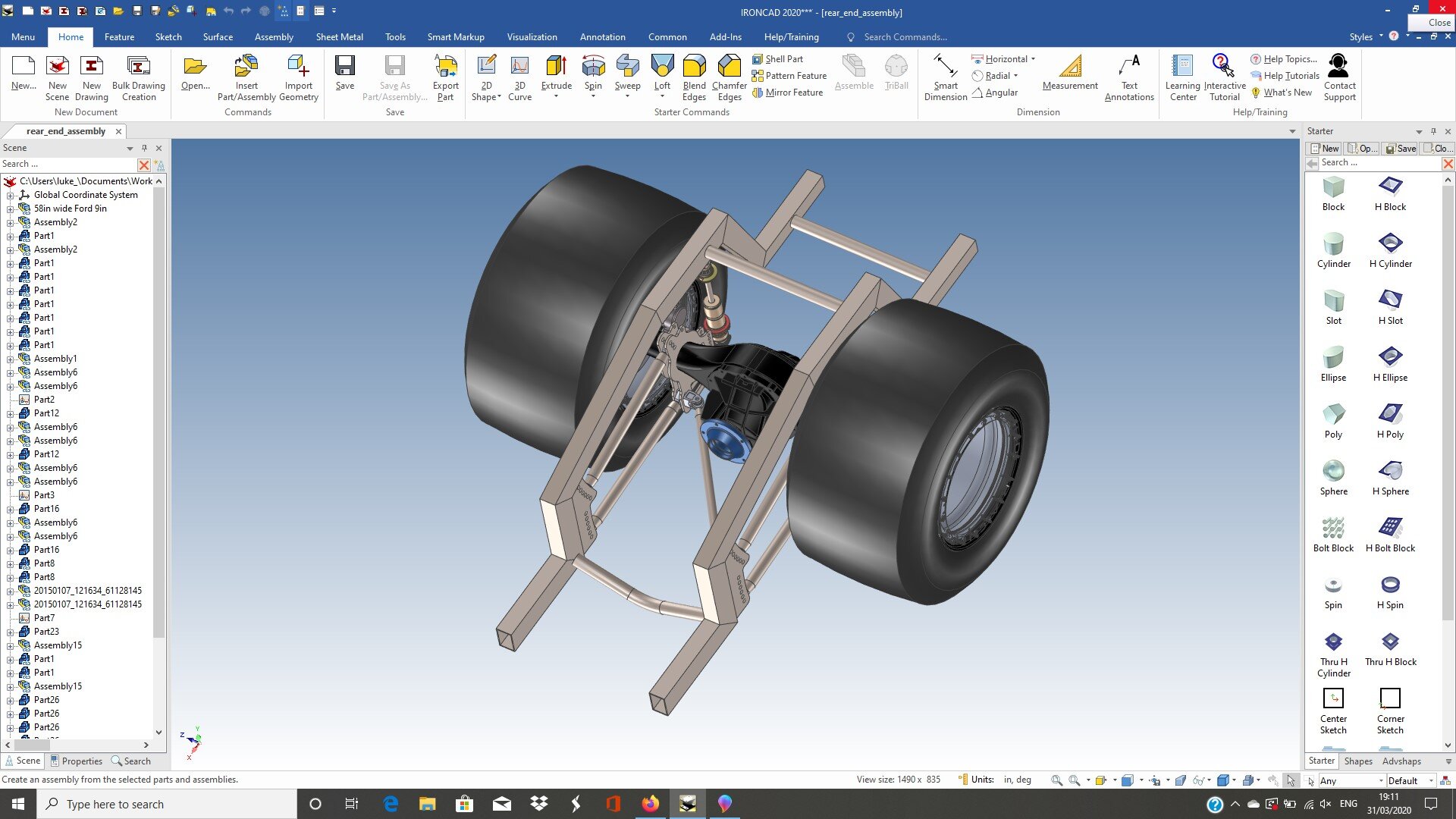Start Smart Dimension tool
This screenshot has width=1456, height=819.
945,77
